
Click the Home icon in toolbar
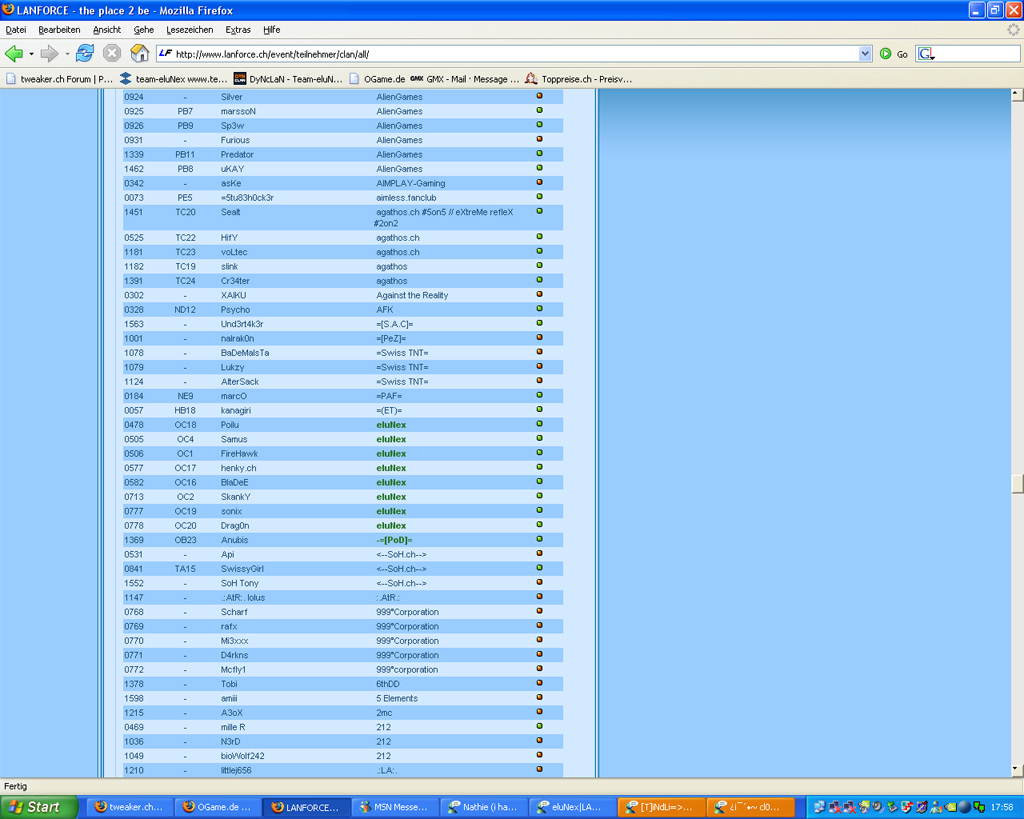(140, 54)
